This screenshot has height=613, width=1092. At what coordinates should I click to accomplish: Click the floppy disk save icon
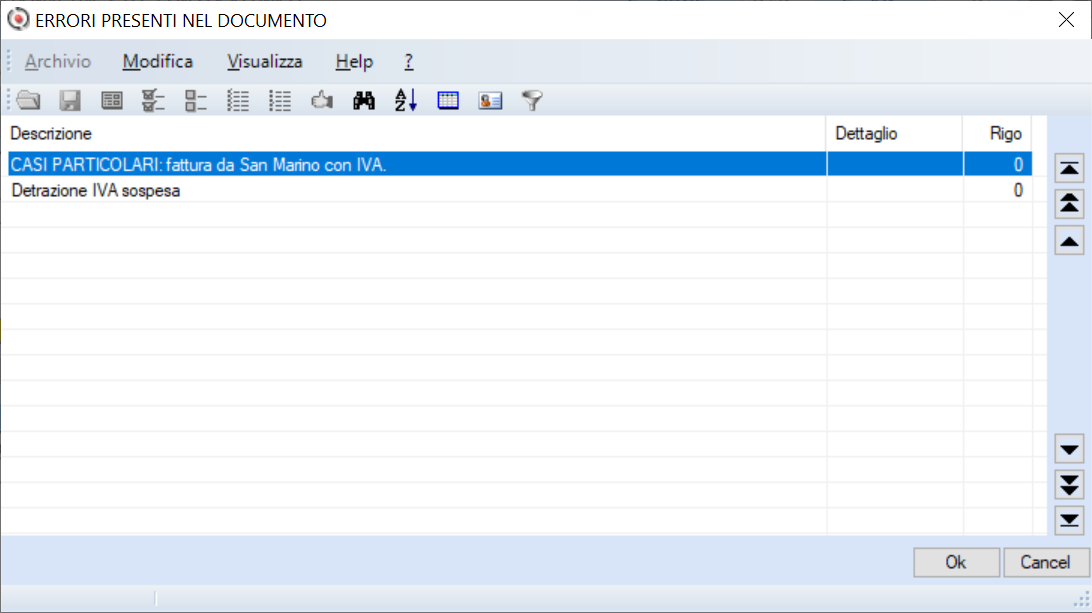(70, 100)
